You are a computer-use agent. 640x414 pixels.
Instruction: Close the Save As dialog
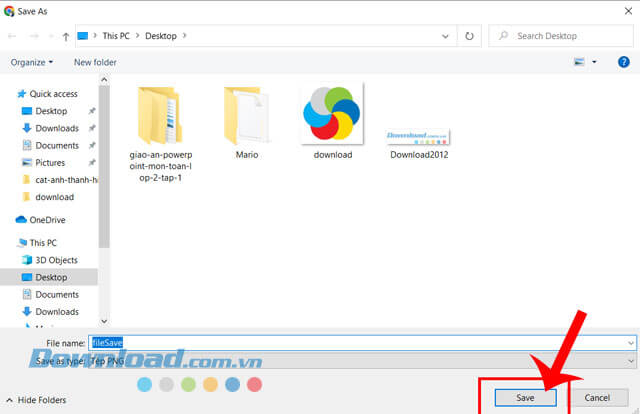pyautogui.click(x=628, y=11)
